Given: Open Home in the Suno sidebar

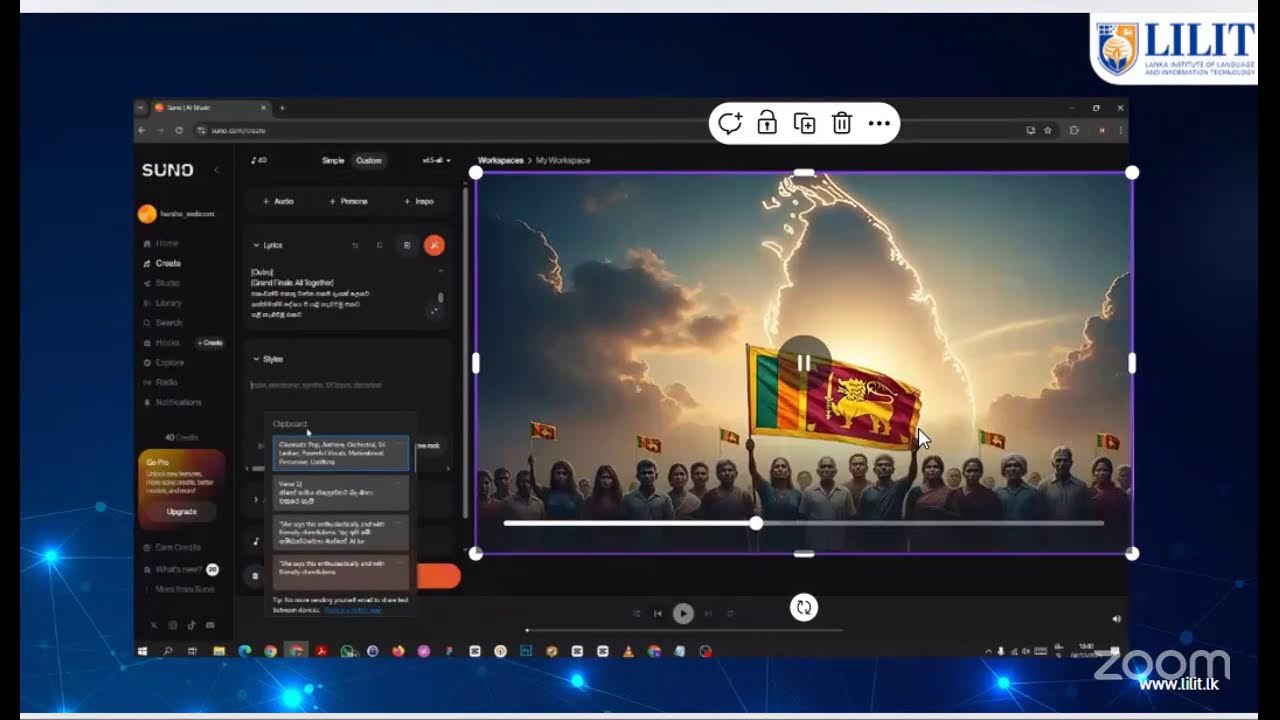Looking at the screenshot, I should (x=160, y=243).
